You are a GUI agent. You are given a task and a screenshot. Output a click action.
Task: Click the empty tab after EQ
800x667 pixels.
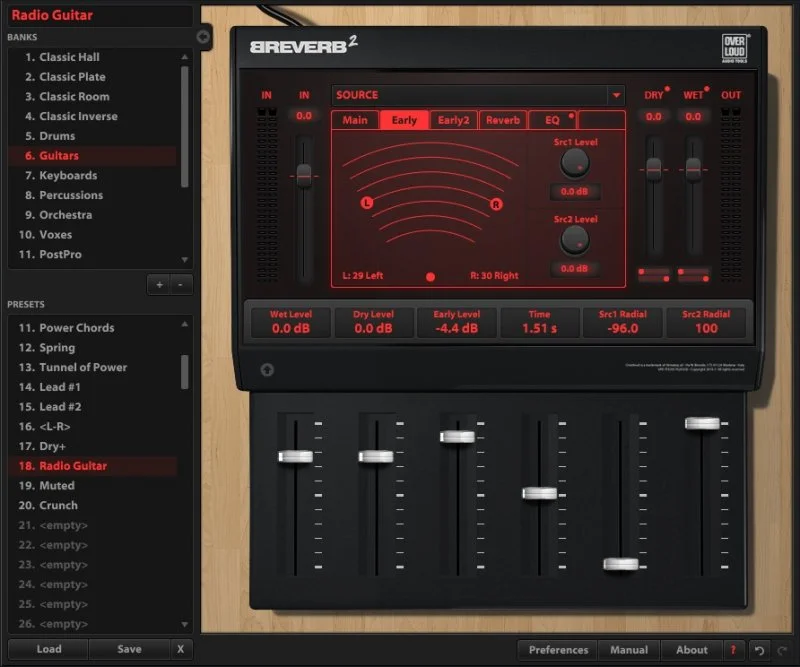[x=602, y=120]
